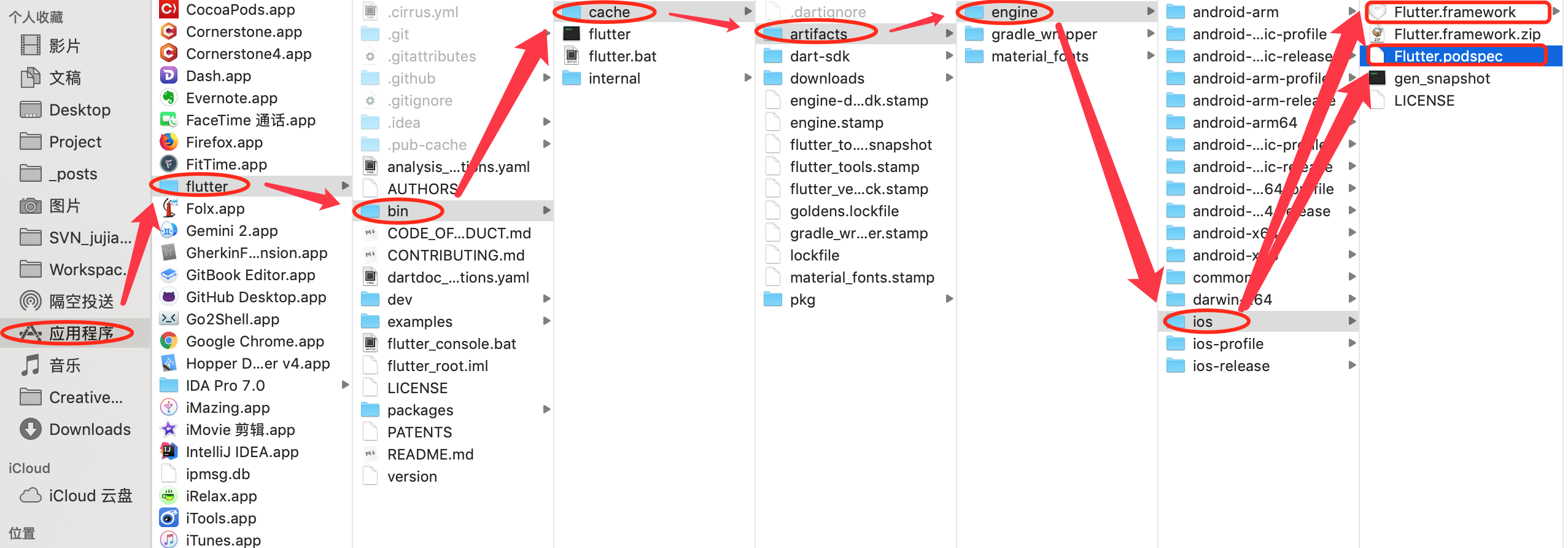Click the CocoaPods.app icon
Image resolution: width=1568 pixels, height=548 pixels.
coord(169,9)
